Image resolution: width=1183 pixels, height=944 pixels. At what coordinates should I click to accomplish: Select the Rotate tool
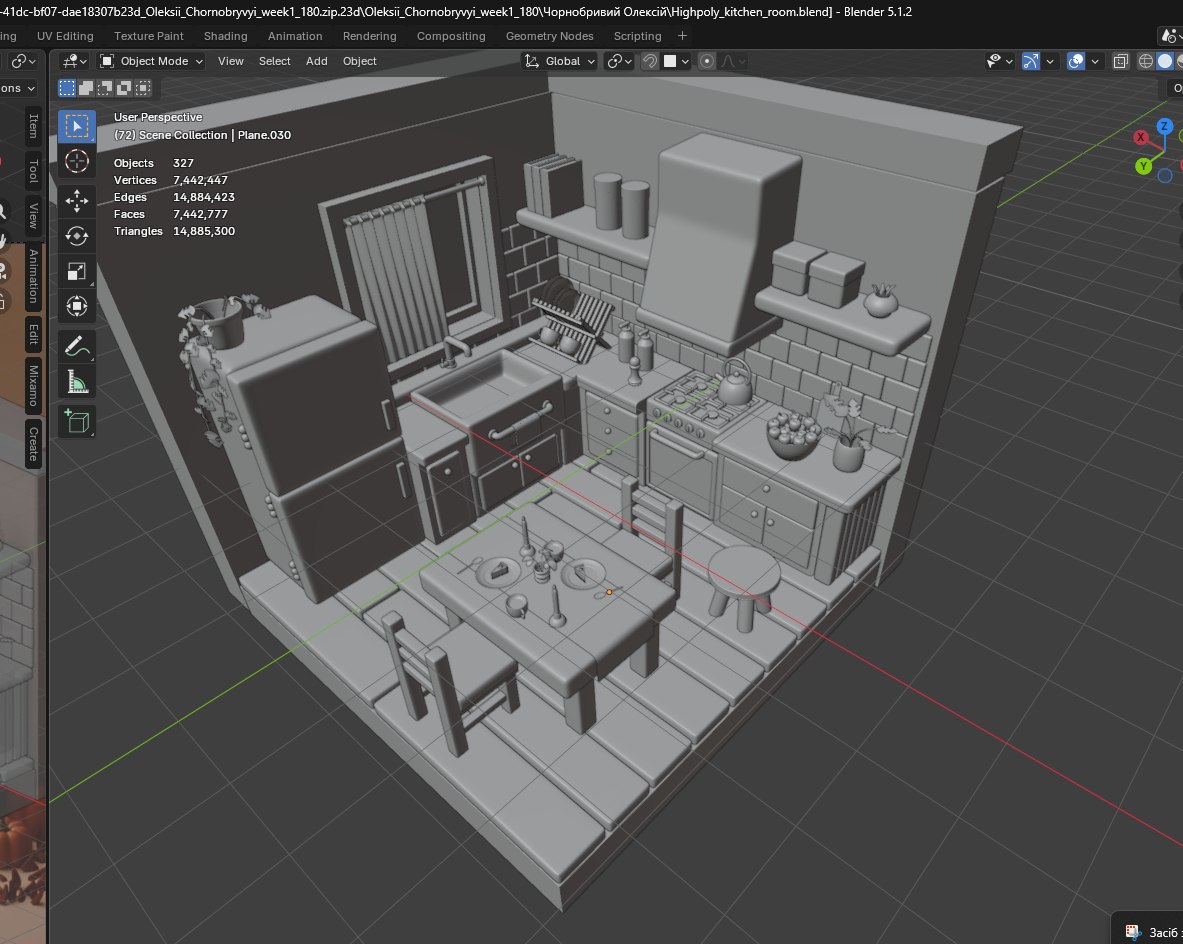tap(77, 236)
